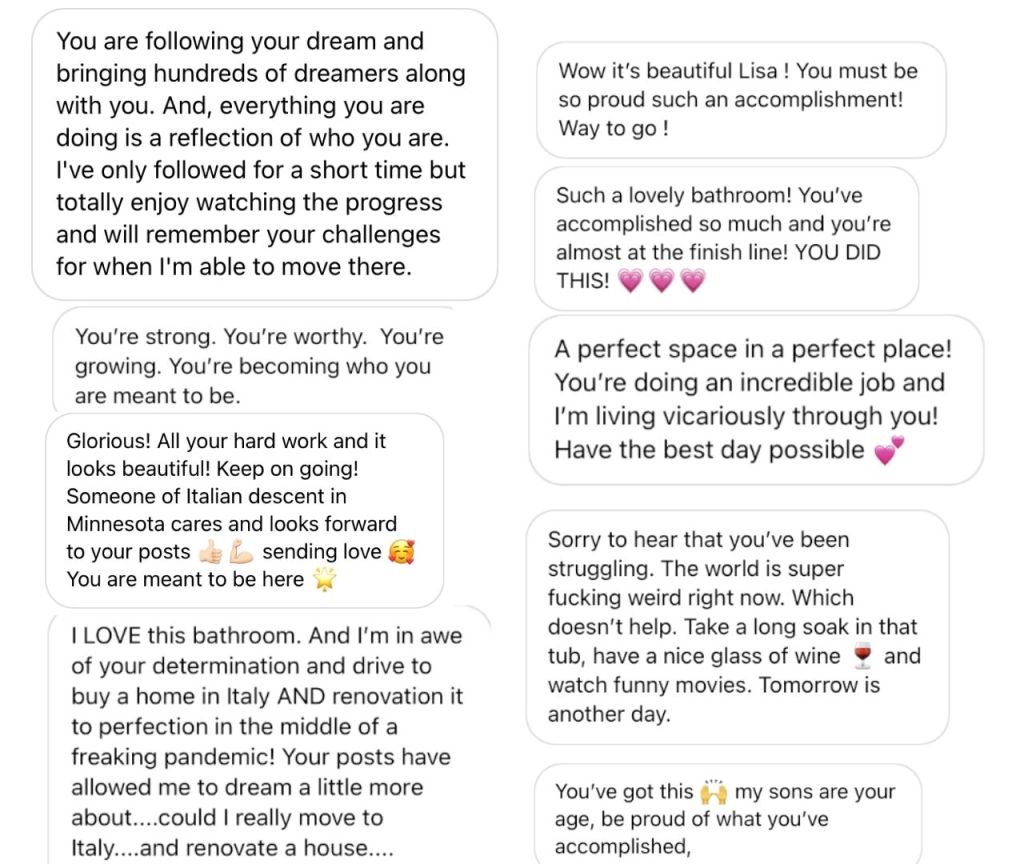Click the thumbs up emoji
Screen dimensions: 1024x864
pos(210,552)
